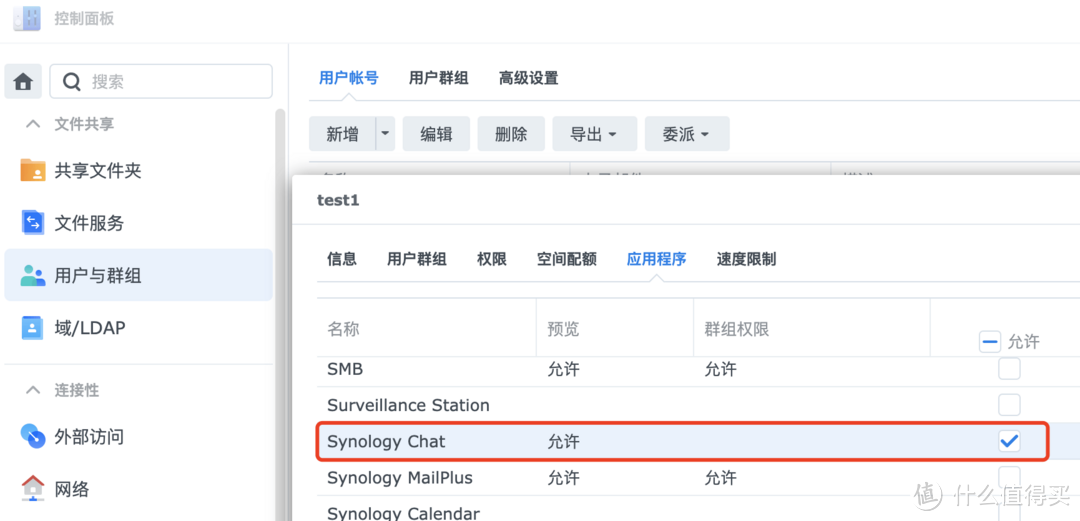Viewport: 1080px width, 521px height.
Task: Open the 权限 tab in test1 dialog
Action: coord(492,259)
